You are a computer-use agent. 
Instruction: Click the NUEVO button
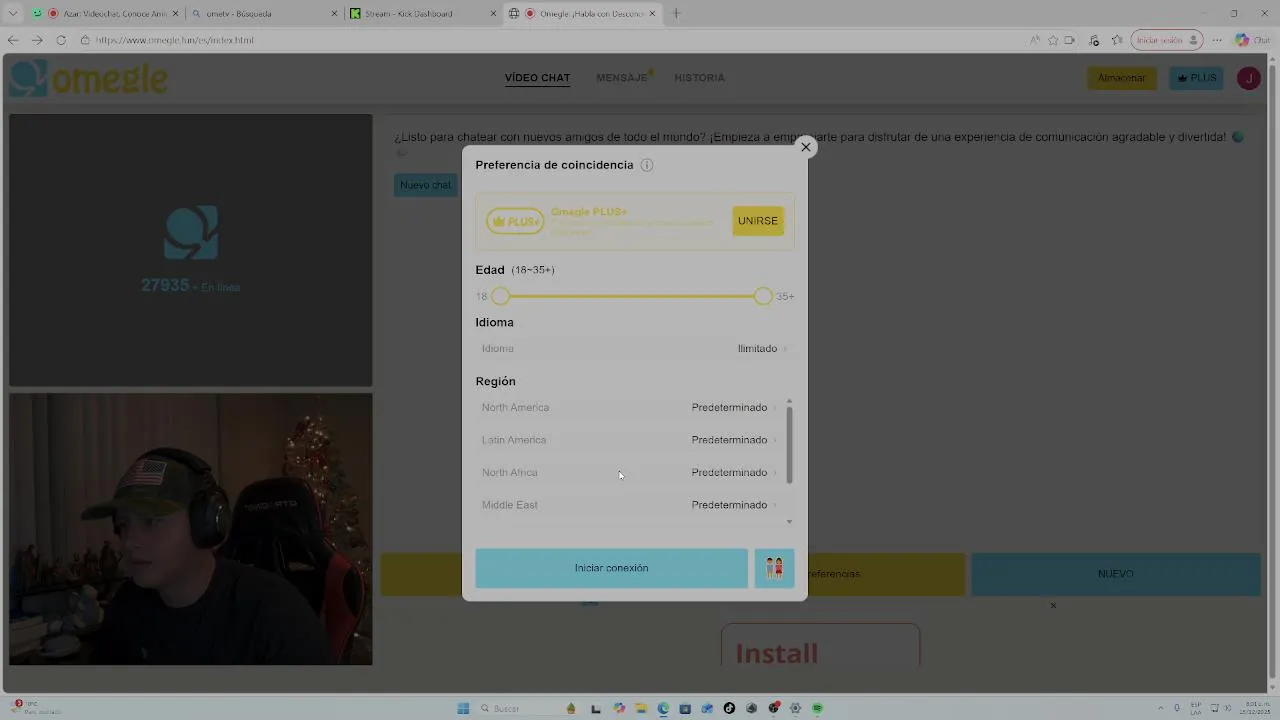tap(1116, 574)
